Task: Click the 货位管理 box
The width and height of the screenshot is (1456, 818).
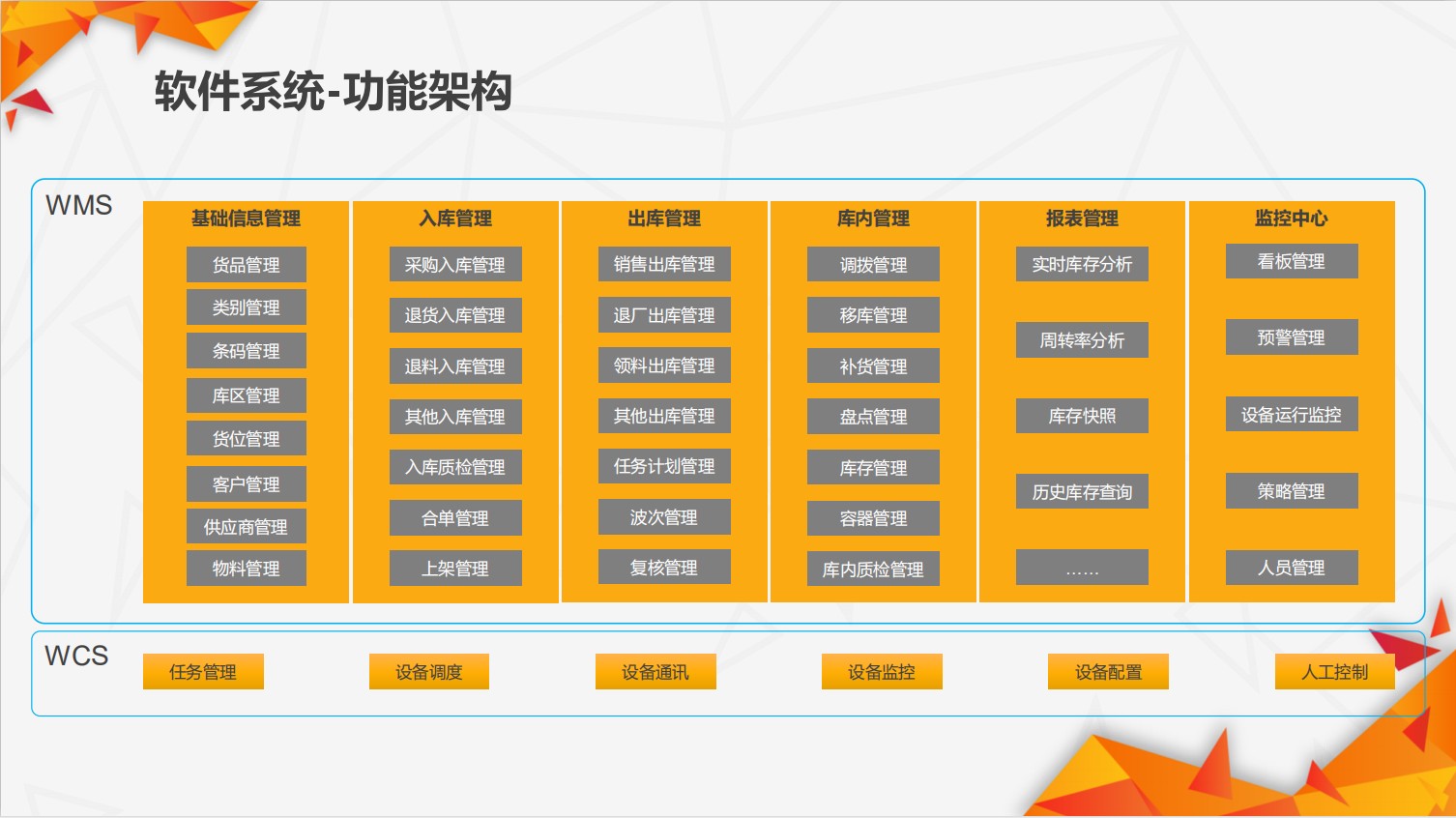Action: click(247, 439)
